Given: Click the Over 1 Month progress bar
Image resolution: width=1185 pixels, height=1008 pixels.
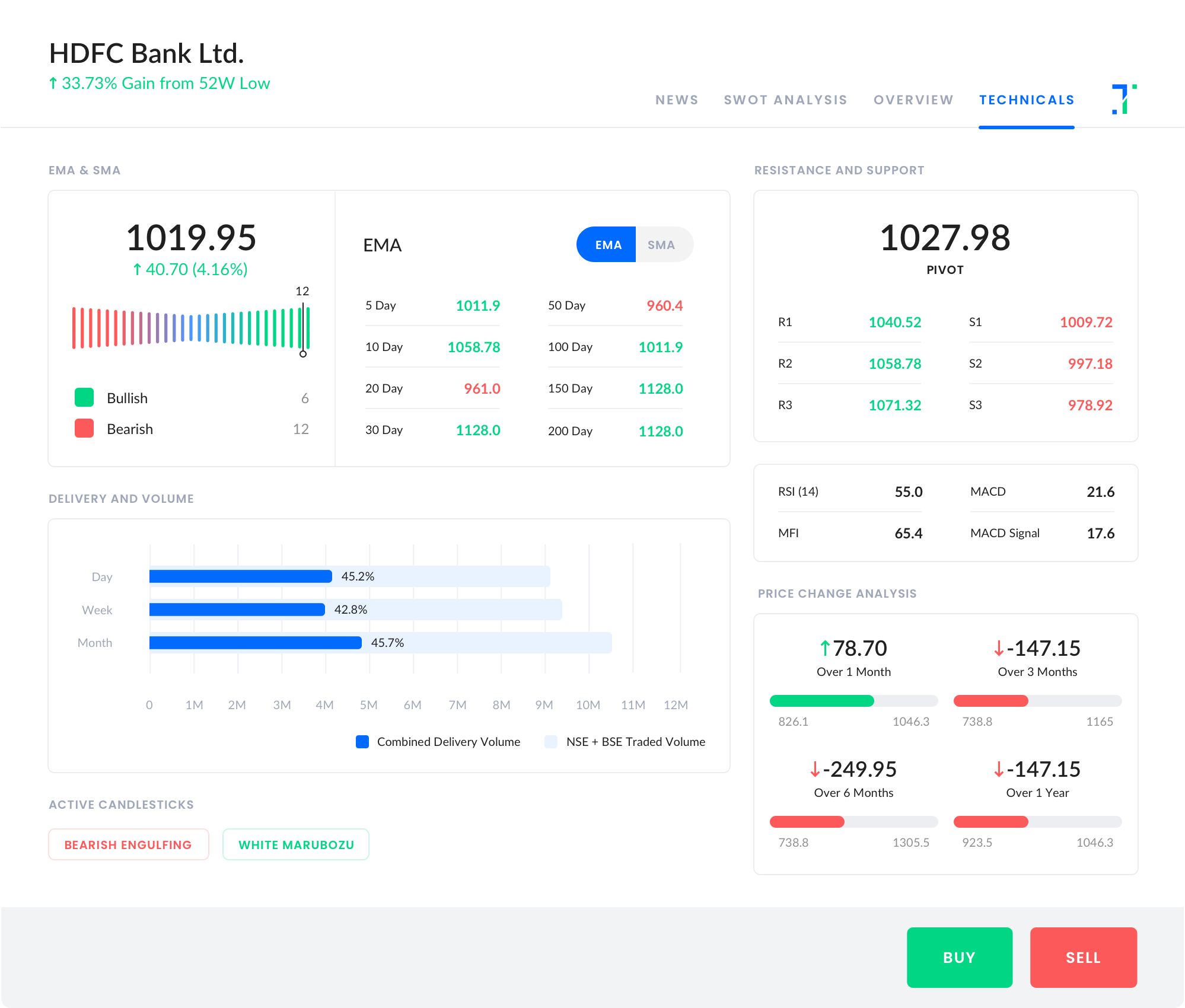Looking at the screenshot, I should (853, 701).
